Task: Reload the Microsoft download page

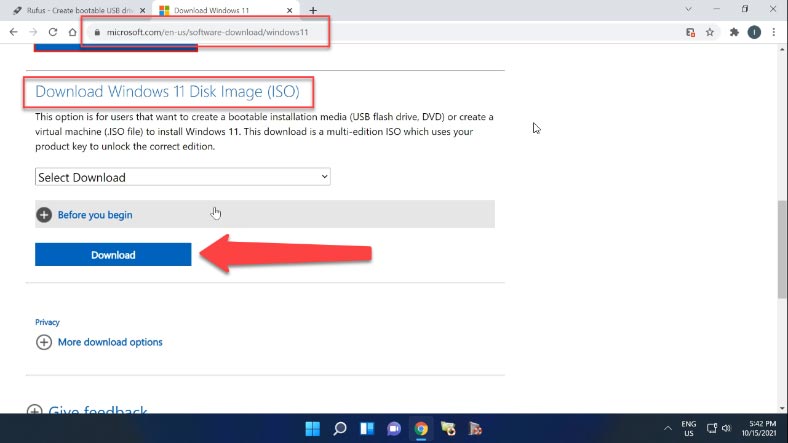Action: [53, 32]
